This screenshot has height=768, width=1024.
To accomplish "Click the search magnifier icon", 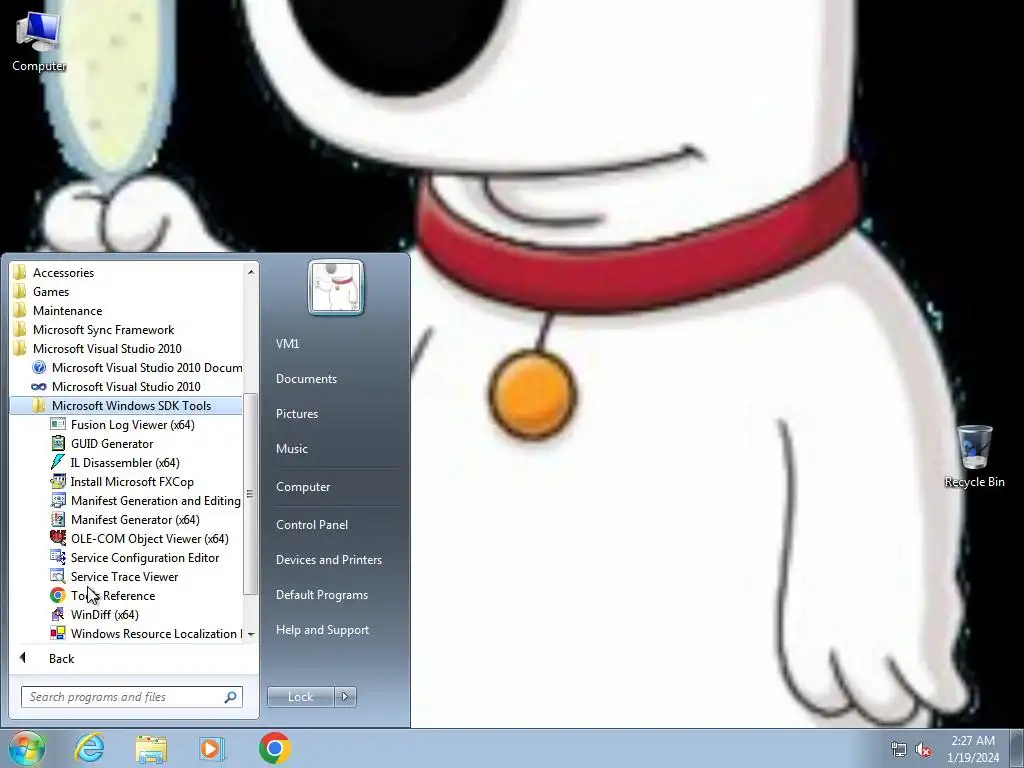I will (230, 697).
